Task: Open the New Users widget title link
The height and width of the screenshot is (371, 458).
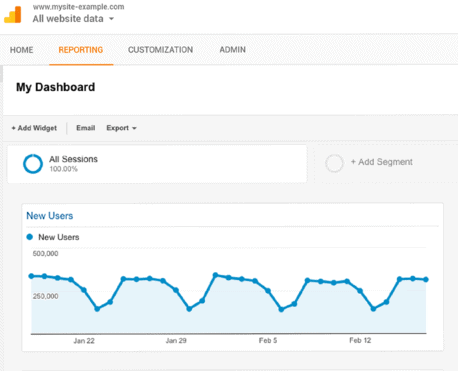Action: point(50,216)
